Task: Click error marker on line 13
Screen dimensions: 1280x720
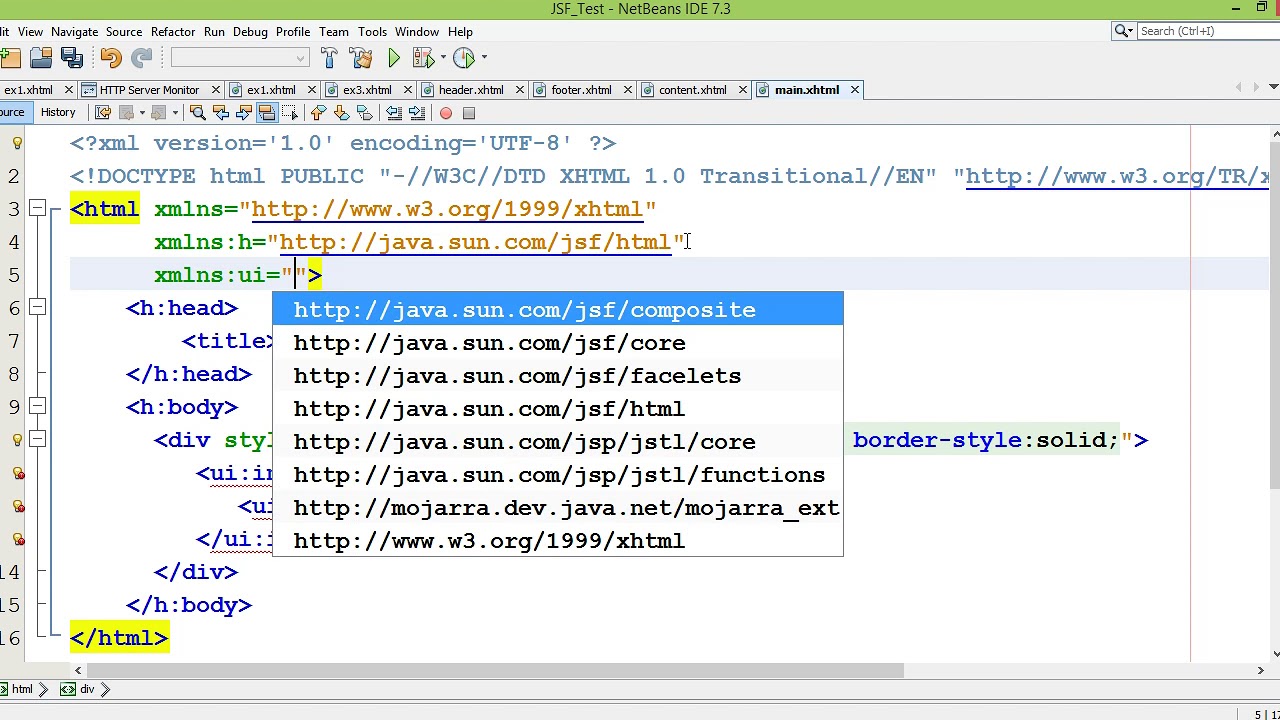Action: [x=17, y=540]
